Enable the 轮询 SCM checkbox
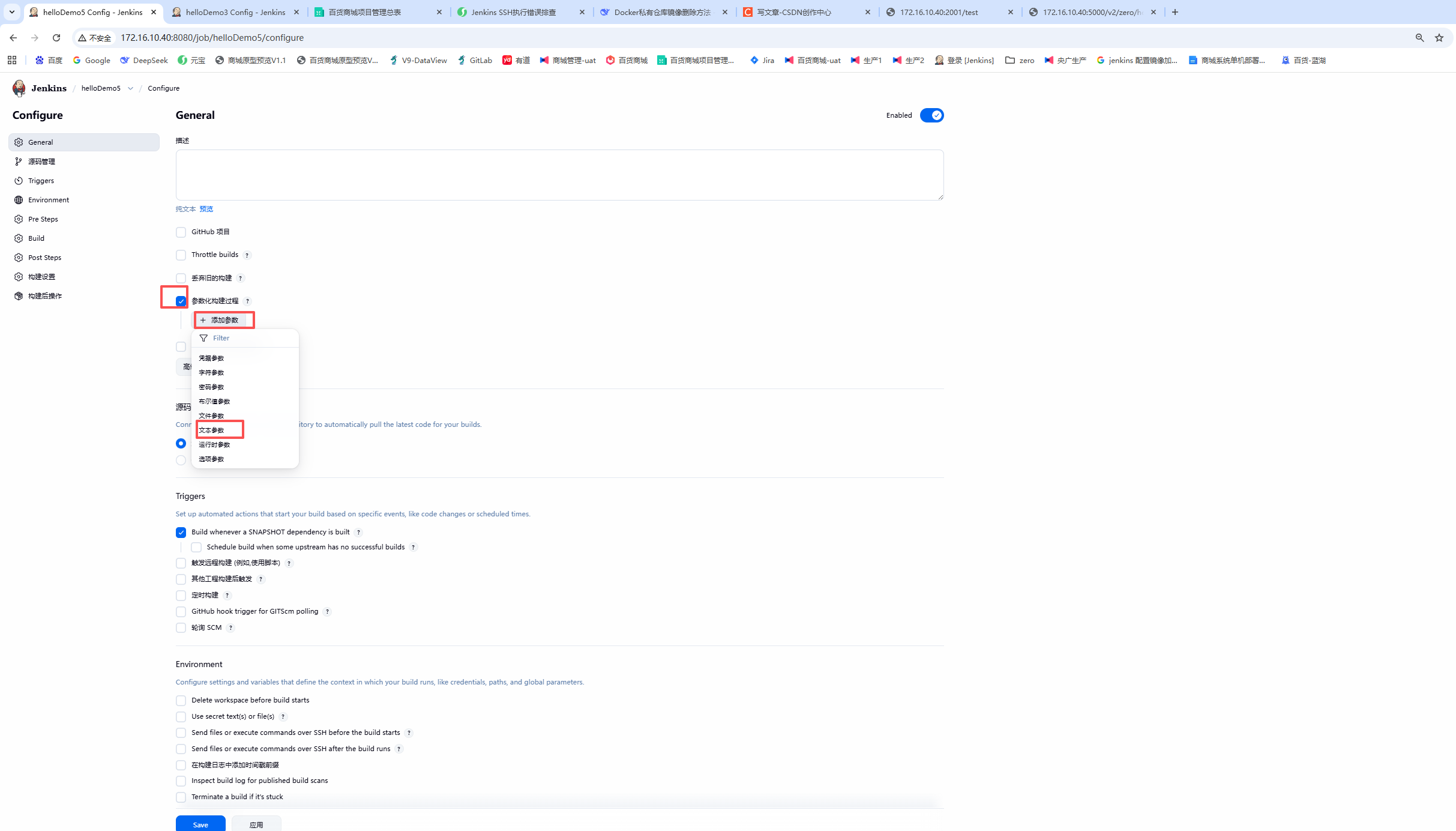 pyautogui.click(x=181, y=627)
